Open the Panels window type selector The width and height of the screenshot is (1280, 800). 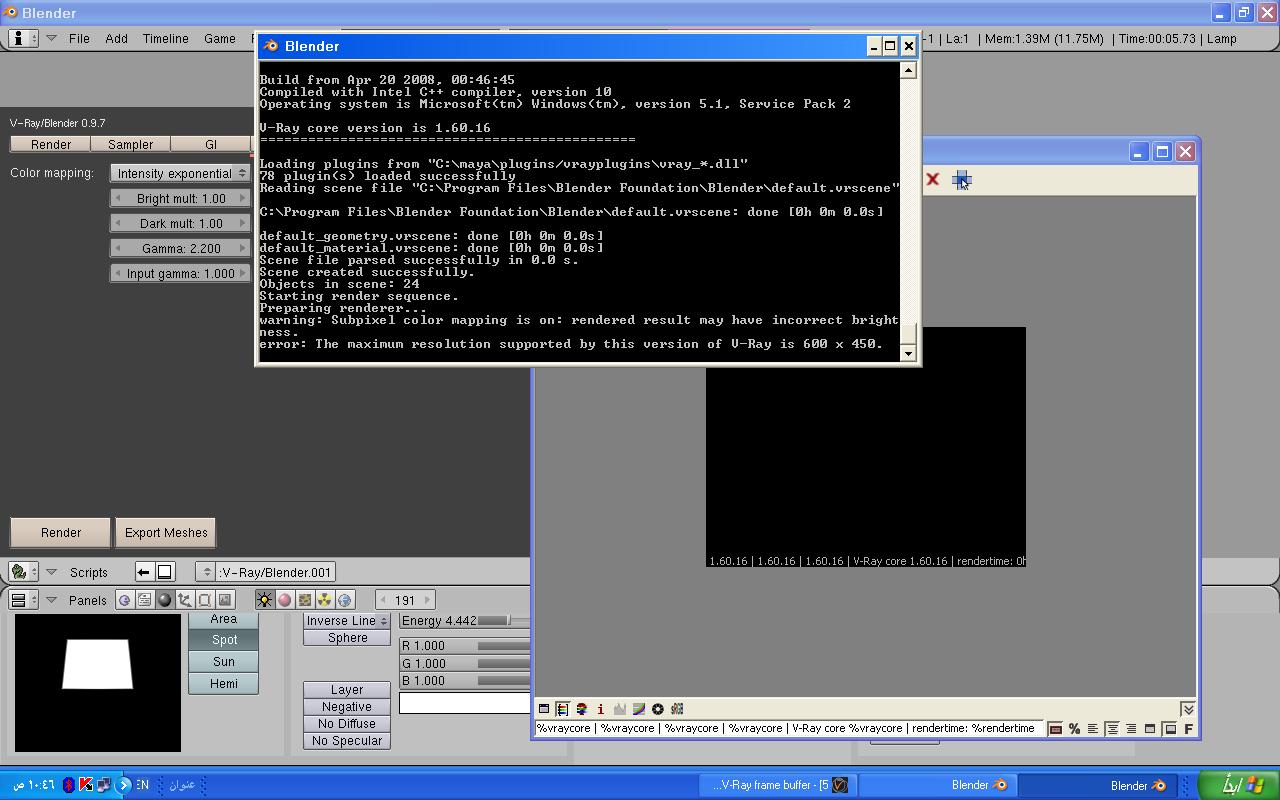coord(24,600)
